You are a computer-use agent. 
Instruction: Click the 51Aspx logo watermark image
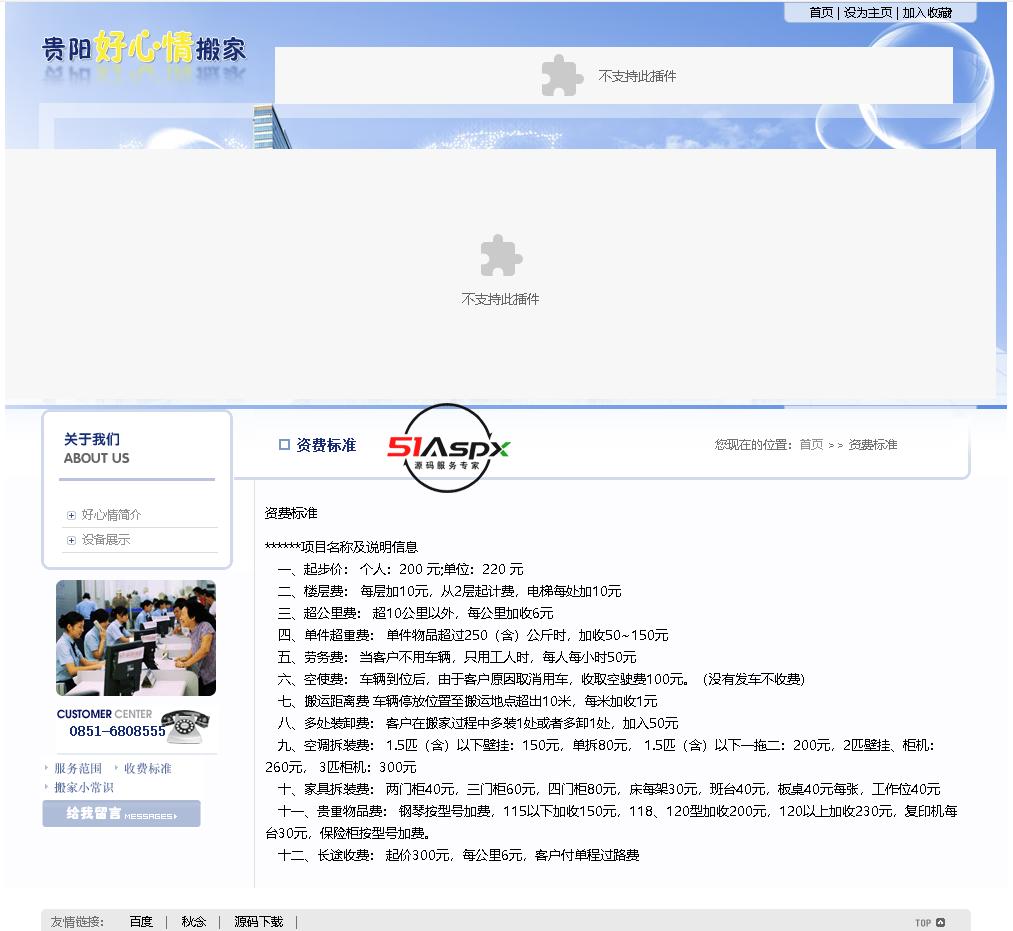pos(448,448)
